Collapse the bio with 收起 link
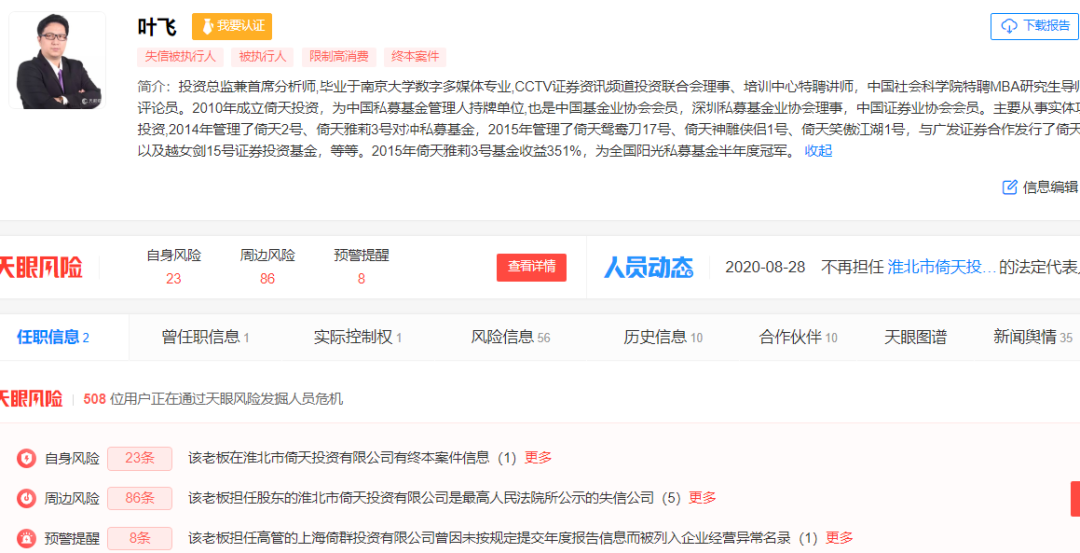Screen dimensions: 1080x553 [x=818, y=151]
